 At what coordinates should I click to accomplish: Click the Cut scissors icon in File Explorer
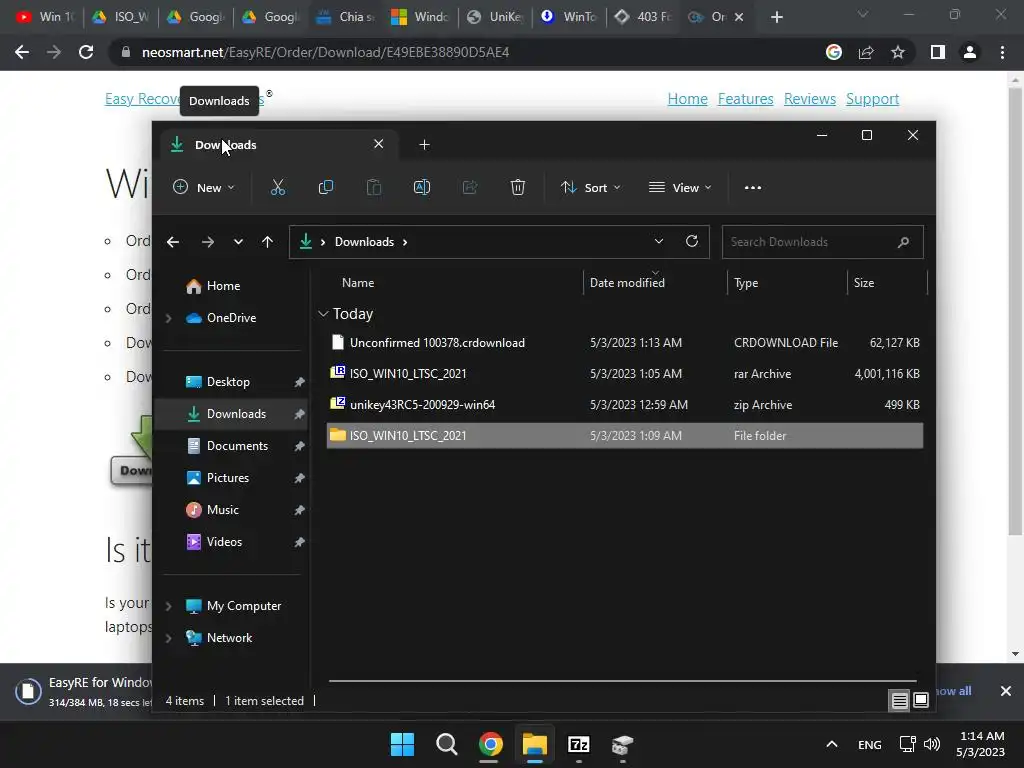[x=278, y=187]
